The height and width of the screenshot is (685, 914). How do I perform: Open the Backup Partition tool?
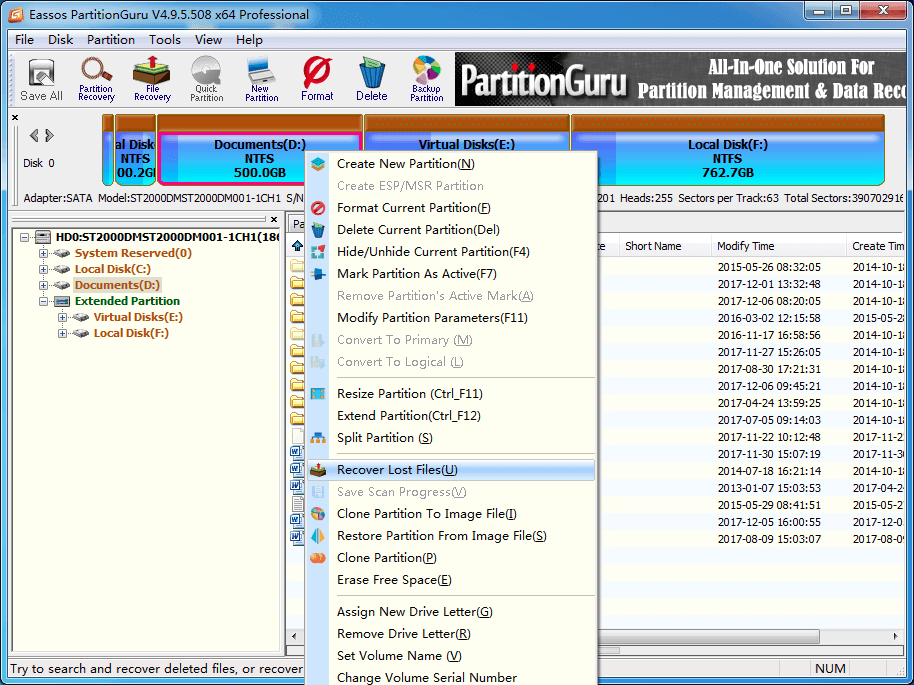pyautogui.click(x=426, y=79)
